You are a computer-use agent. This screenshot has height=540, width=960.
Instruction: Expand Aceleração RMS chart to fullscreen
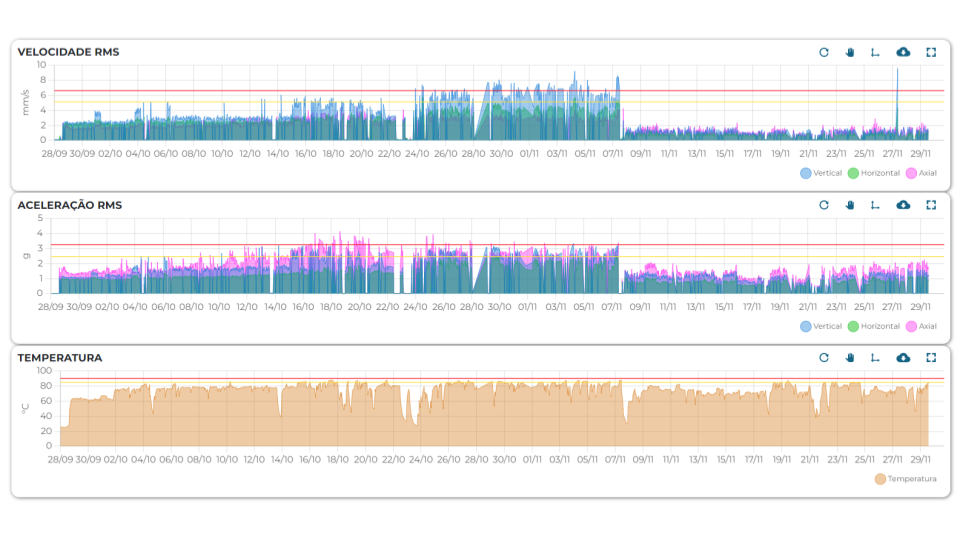(931, 205)
